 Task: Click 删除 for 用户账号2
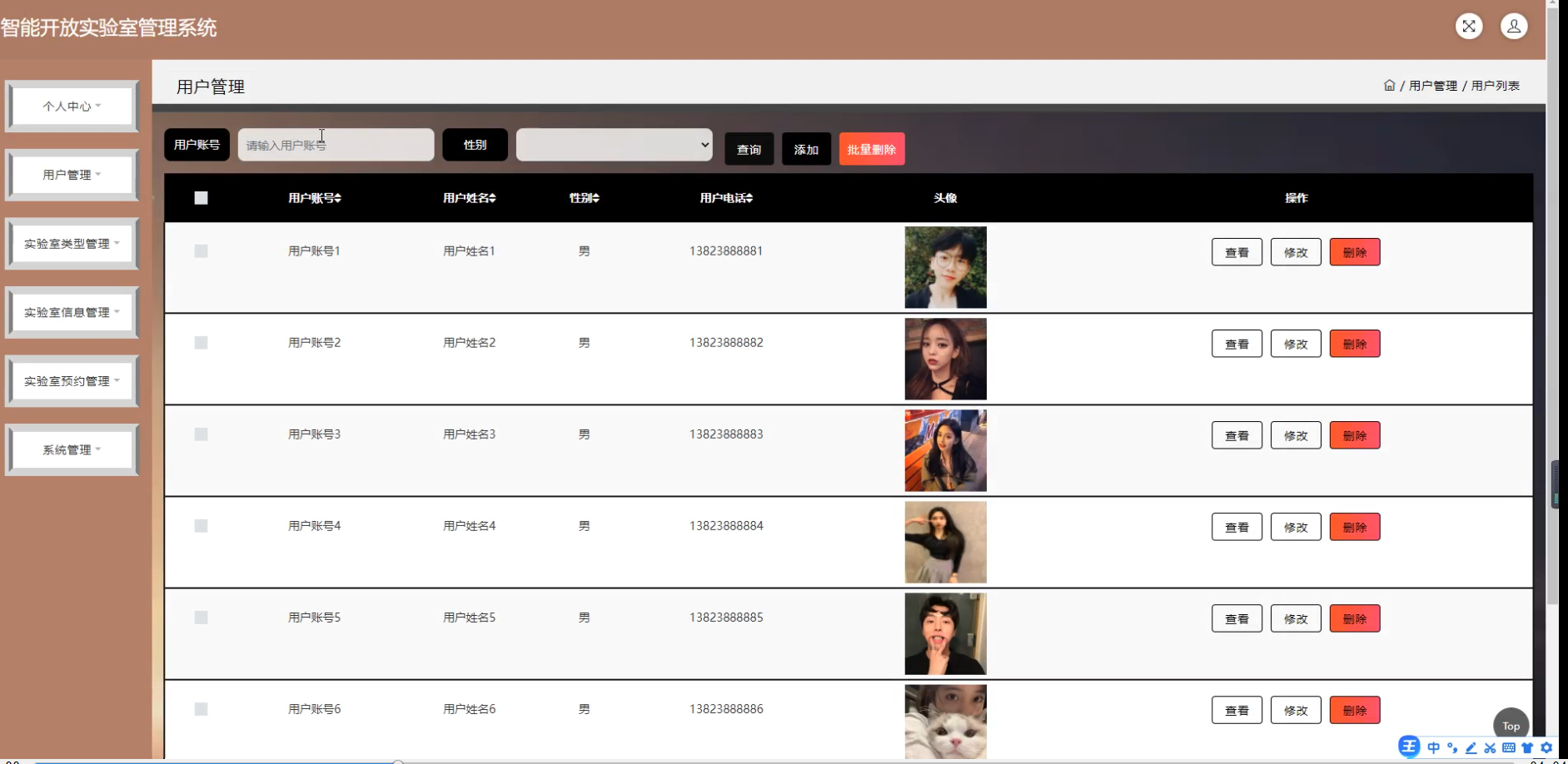pyautogui.click(x=1355, y=344)
